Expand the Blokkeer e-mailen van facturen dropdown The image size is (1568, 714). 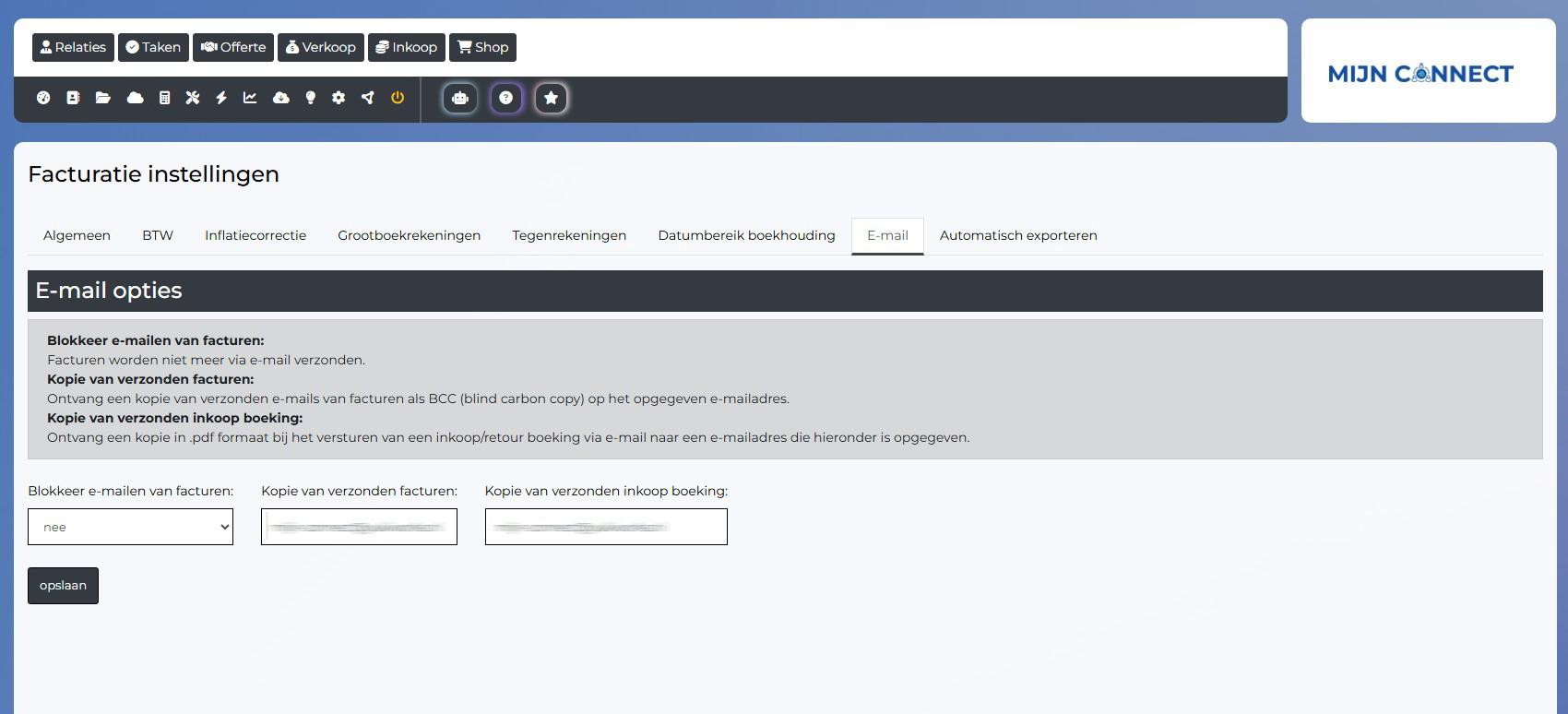(130, 527)
